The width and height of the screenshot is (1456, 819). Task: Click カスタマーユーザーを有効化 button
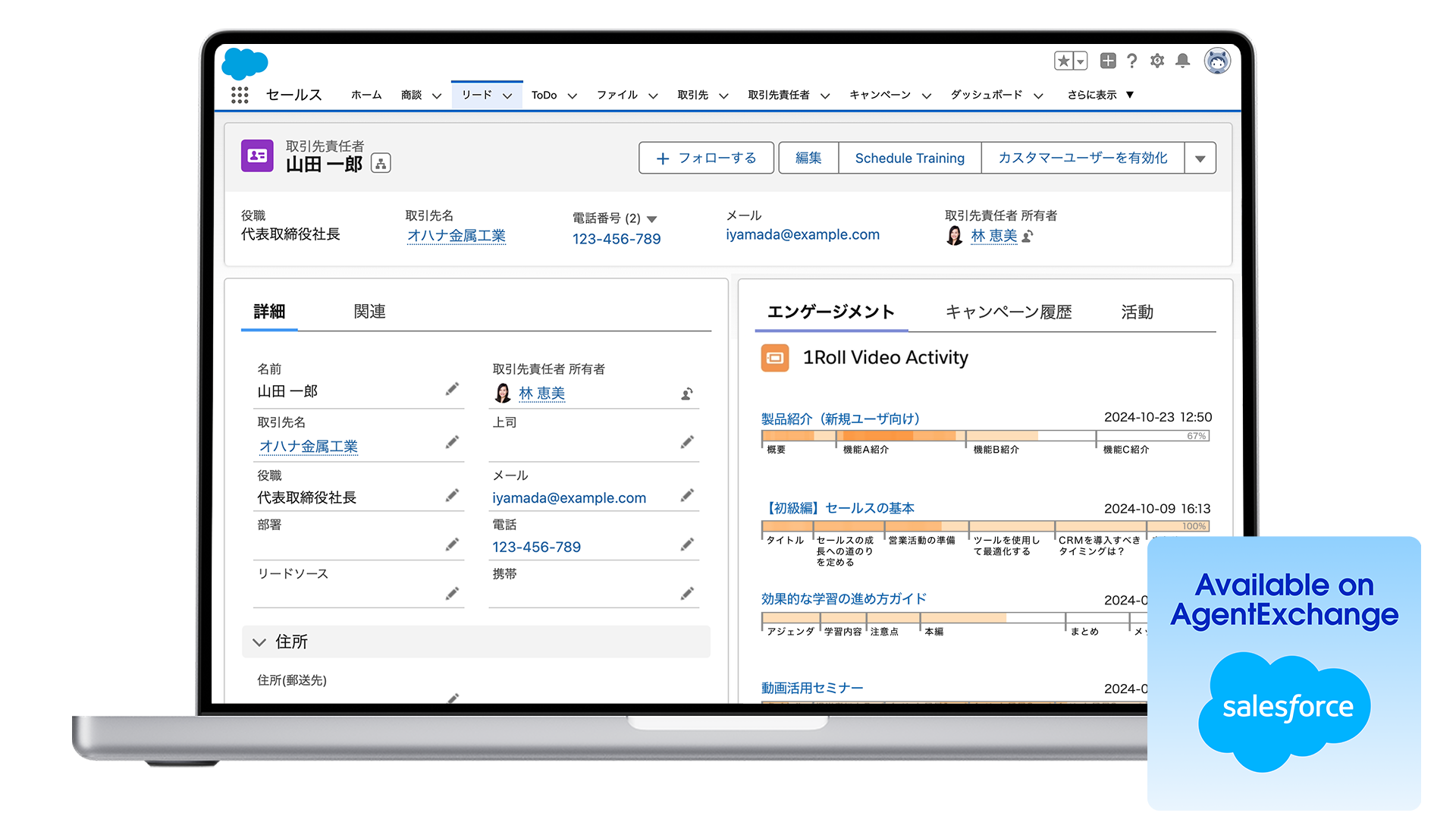click(1083, 158)
